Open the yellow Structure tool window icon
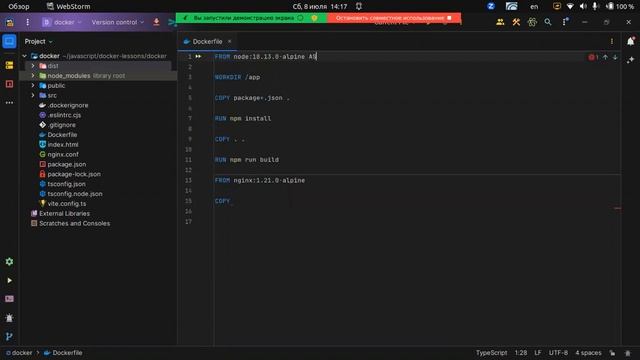The image size is (640, 360). tap(9, 65)
